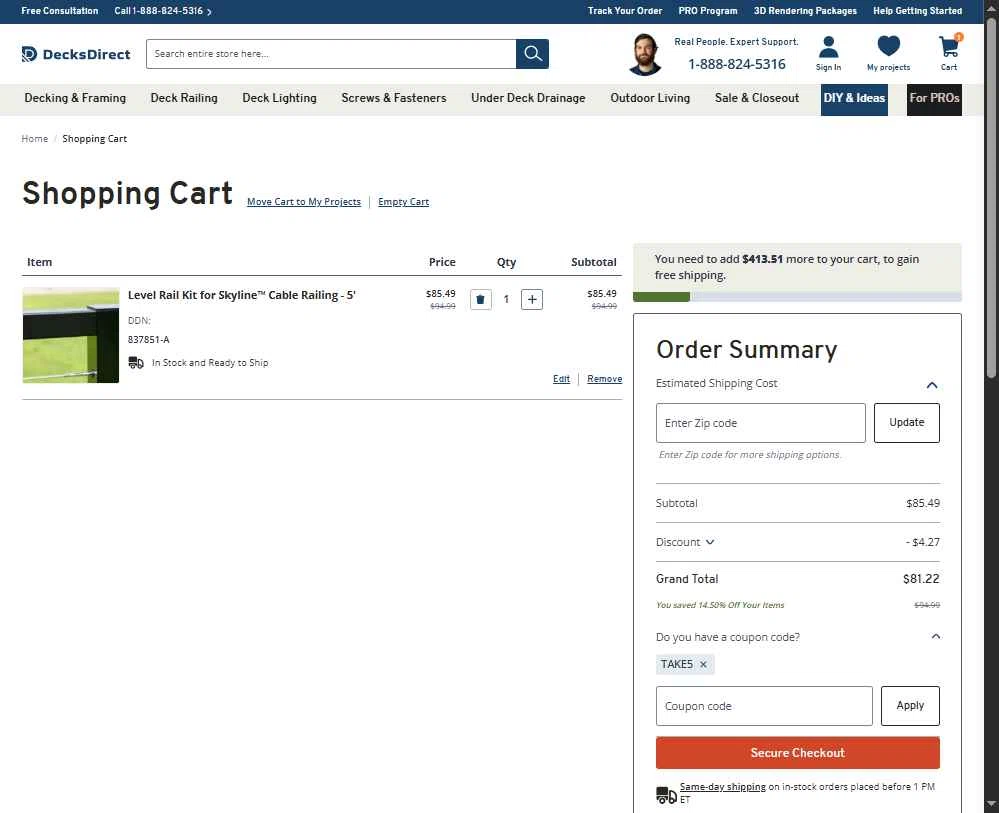This screenshot has width=999, height=813.
Task: Click the free shipping progress bar
Action: [797, 297]
